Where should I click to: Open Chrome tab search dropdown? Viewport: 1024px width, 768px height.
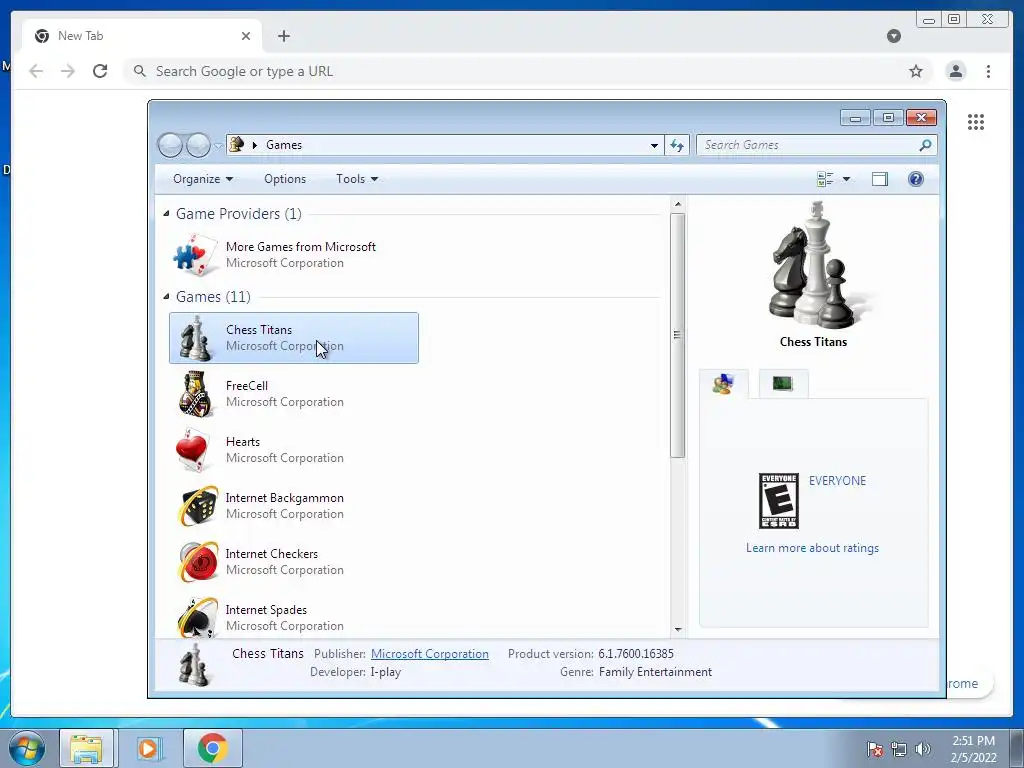[x=893, y=36]
